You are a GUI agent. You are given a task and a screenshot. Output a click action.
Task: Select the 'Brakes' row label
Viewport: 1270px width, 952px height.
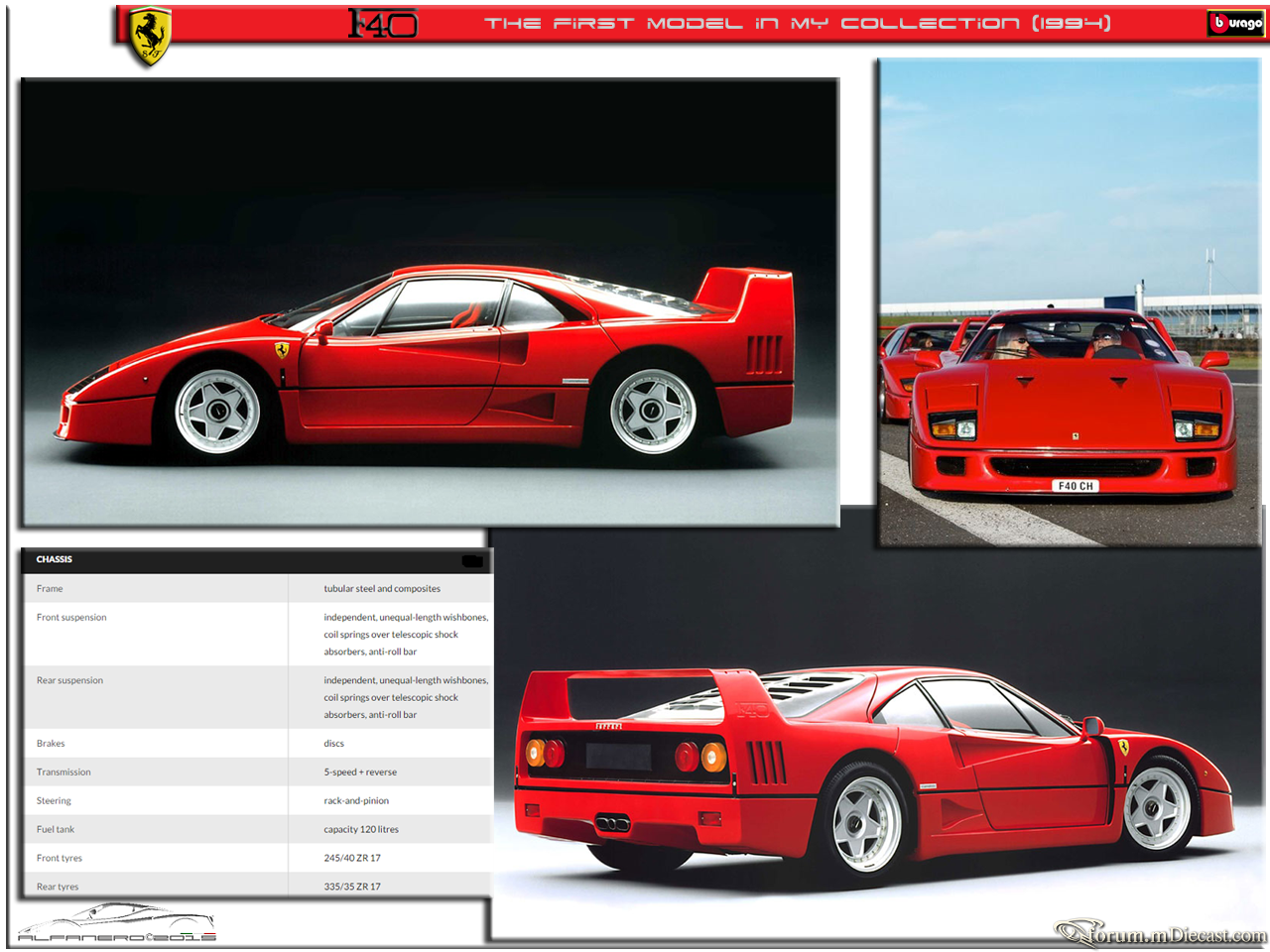tap(51, 744)
